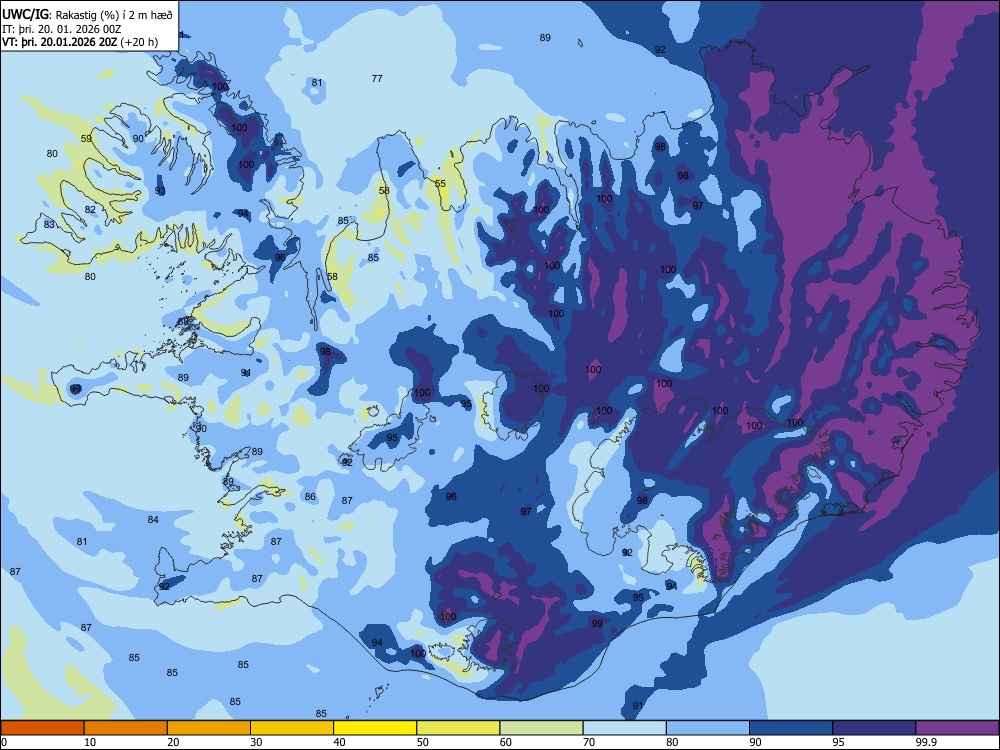1000x750 pixels.
Task: Click the amber 20–30 legend swatch
Action: click(209, 728)
